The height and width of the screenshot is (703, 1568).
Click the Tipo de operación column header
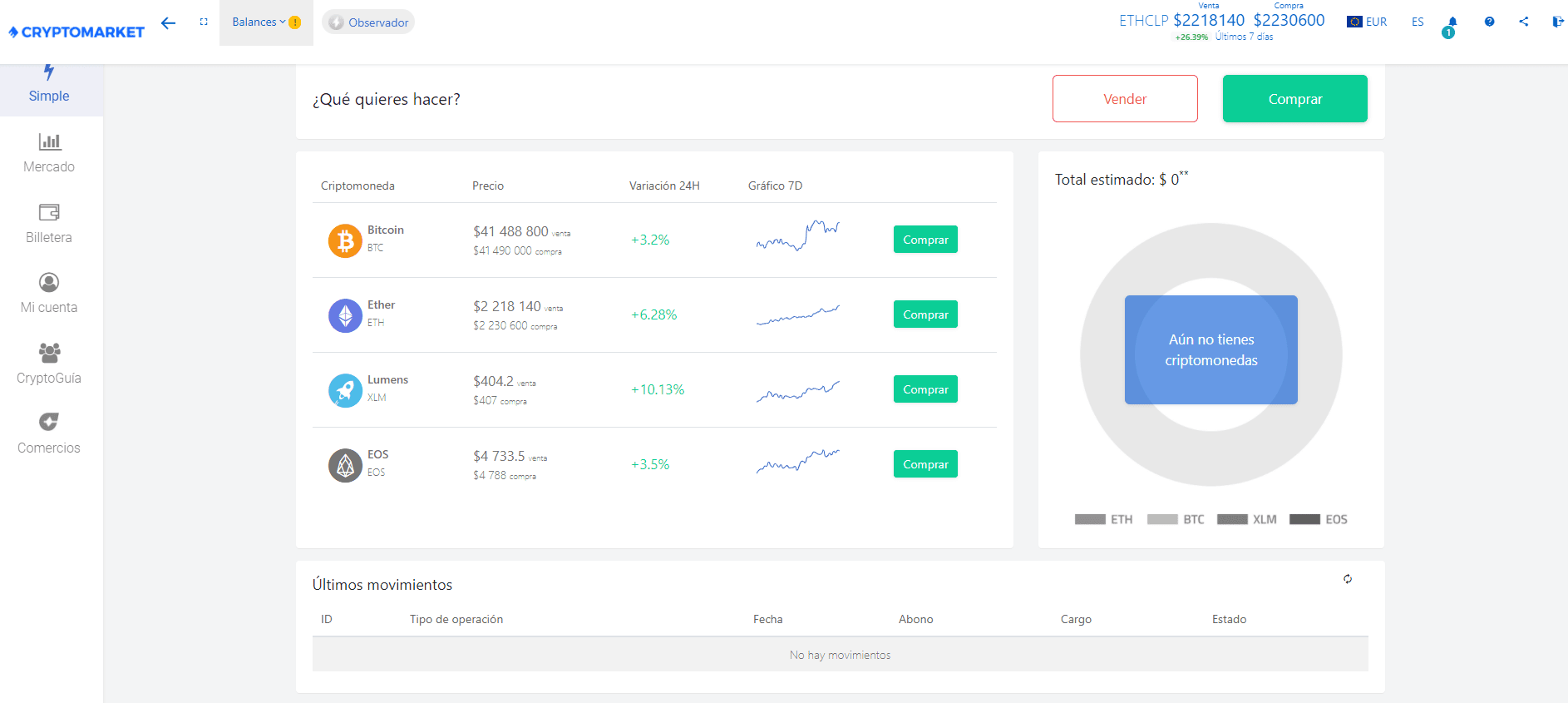coord(456,619)
